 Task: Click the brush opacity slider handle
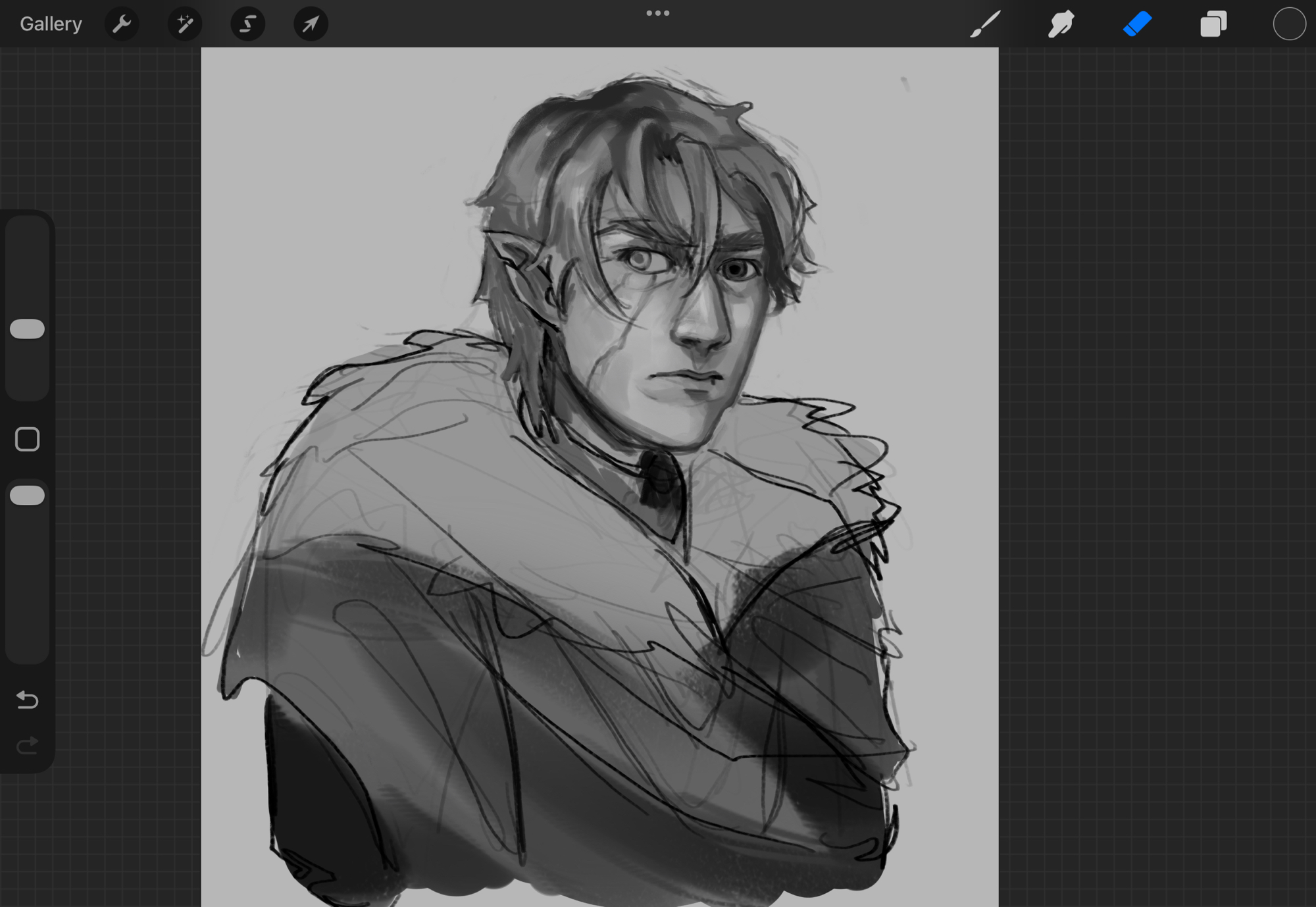pos(28,496)
